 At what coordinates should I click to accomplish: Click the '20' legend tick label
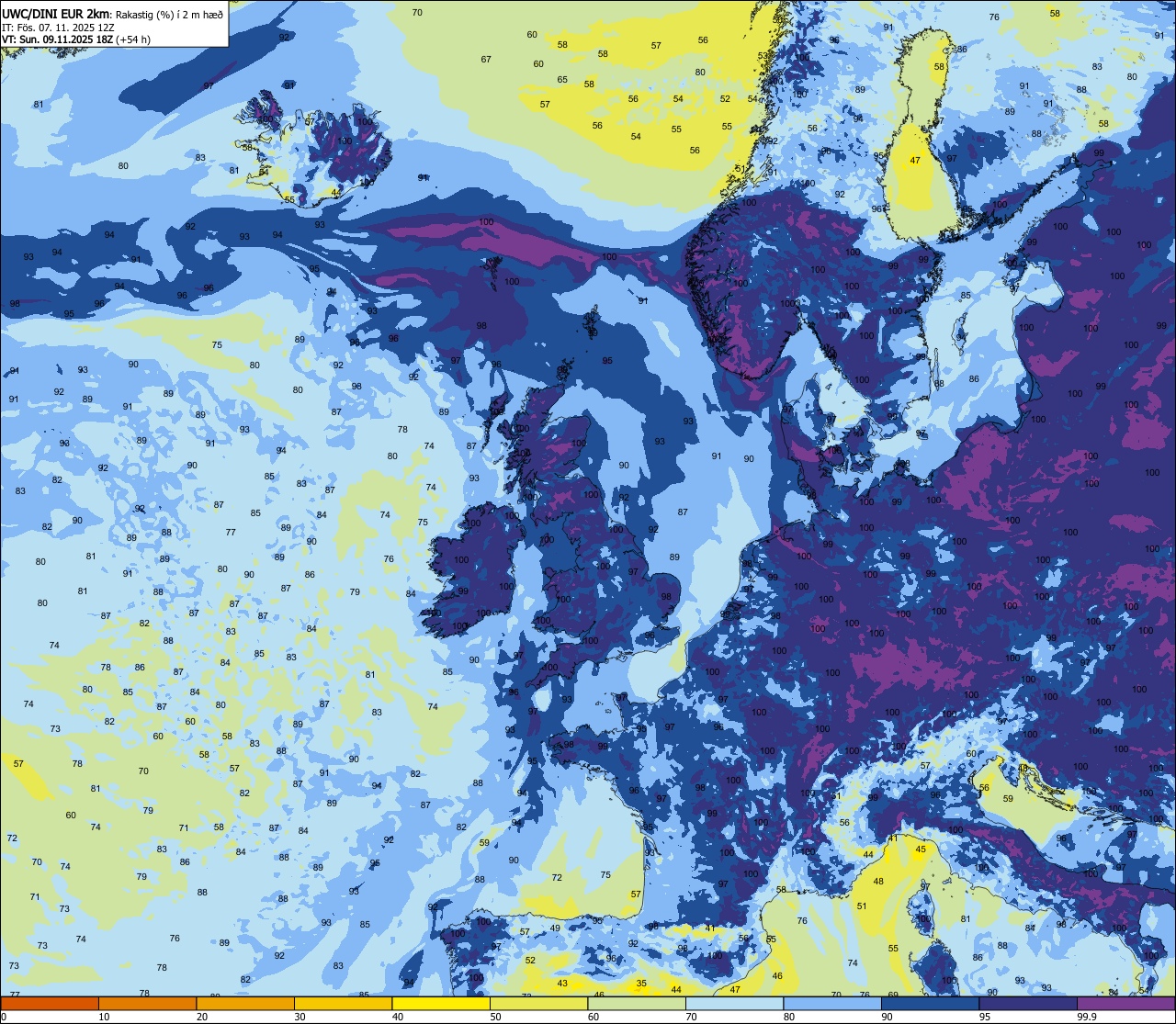pos(202,1017)
